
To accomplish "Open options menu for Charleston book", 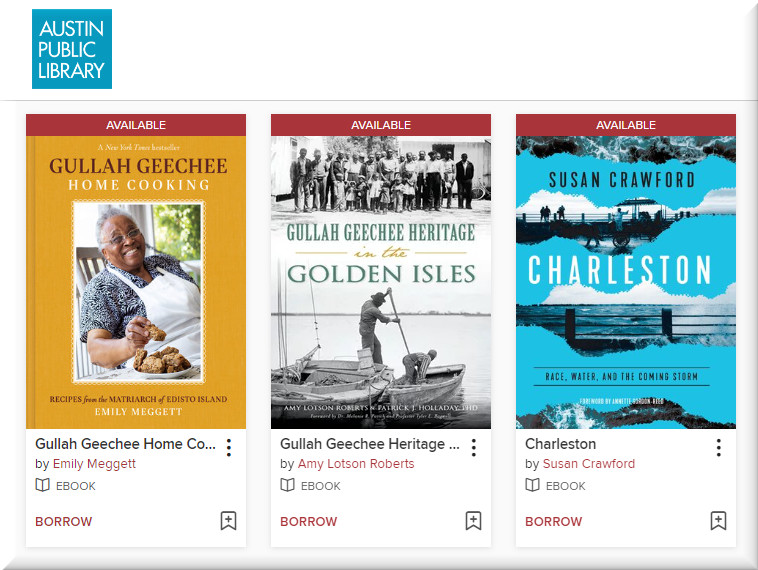I will [718, 447].
